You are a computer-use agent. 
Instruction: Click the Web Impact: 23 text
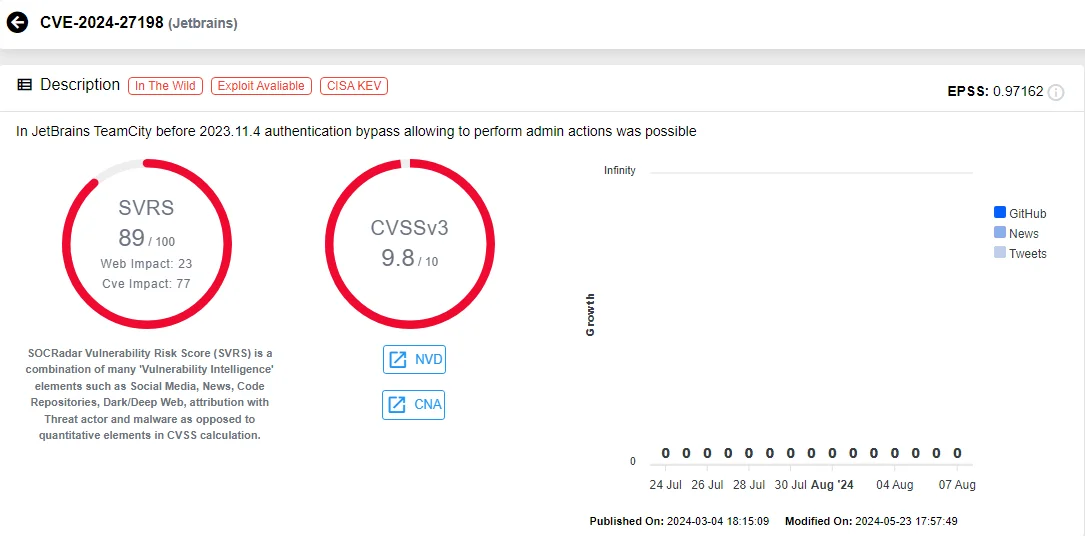click(x=146, y=264)
